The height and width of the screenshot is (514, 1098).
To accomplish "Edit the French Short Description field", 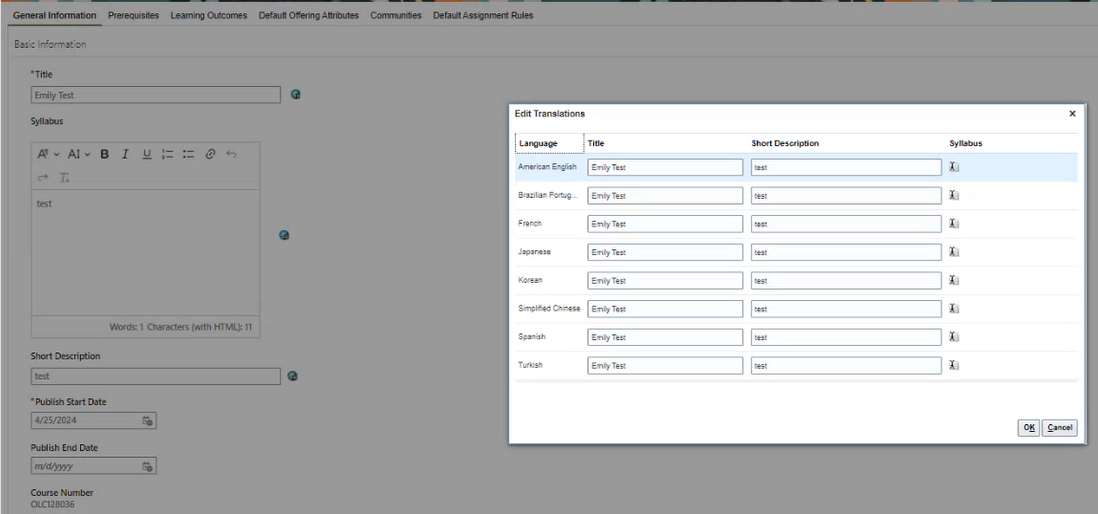I will point(846,224).
